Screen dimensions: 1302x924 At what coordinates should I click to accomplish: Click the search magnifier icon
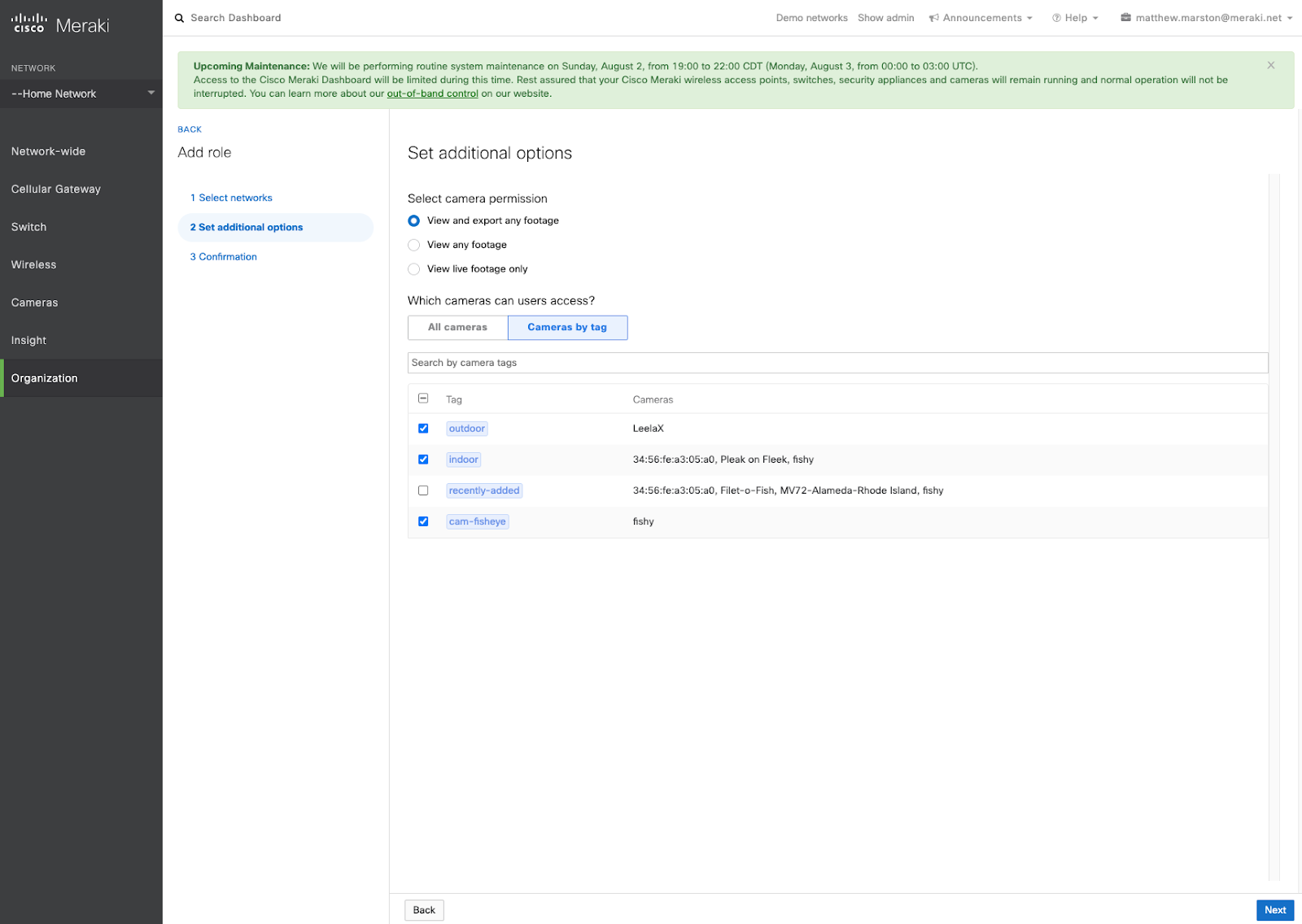coord(180,18)
